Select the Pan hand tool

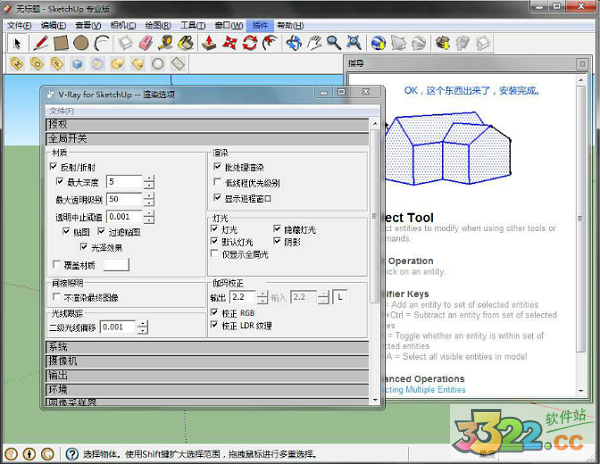tap(314, 43)
